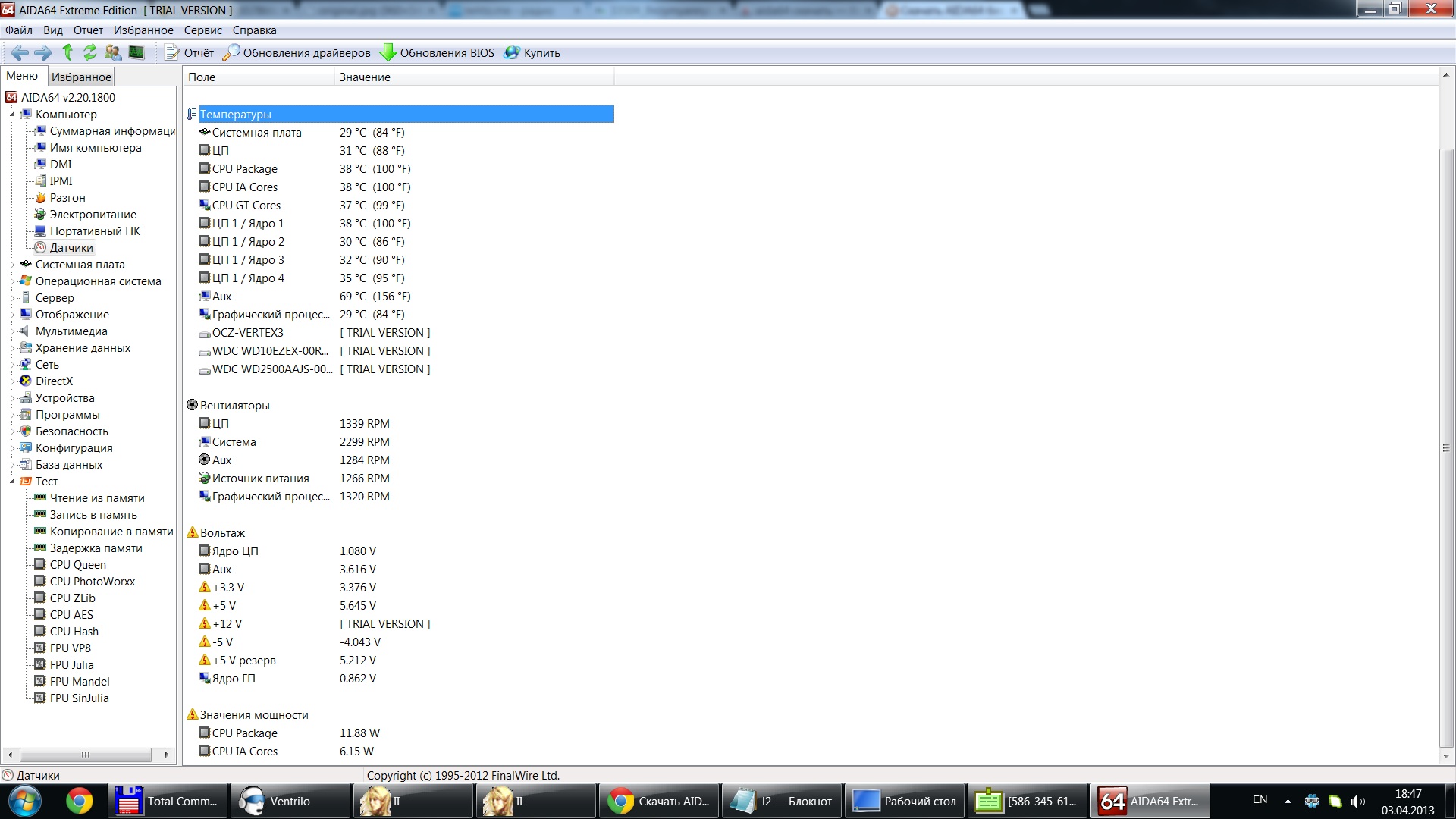Screen dimensions: 1456x819
Task: Expand the Мультимедиа tree node
Action: [x=12, y=331]
